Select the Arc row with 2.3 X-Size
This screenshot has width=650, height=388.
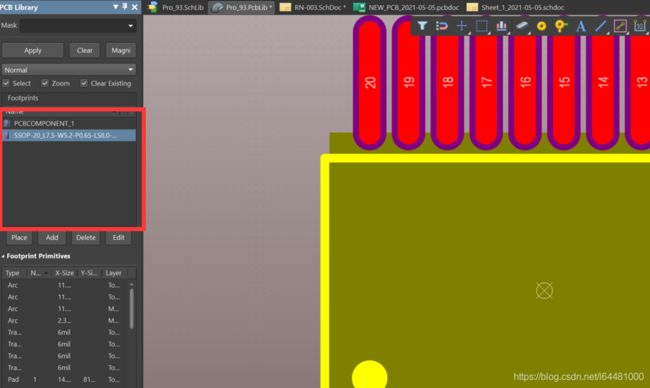tap(65, 320)
